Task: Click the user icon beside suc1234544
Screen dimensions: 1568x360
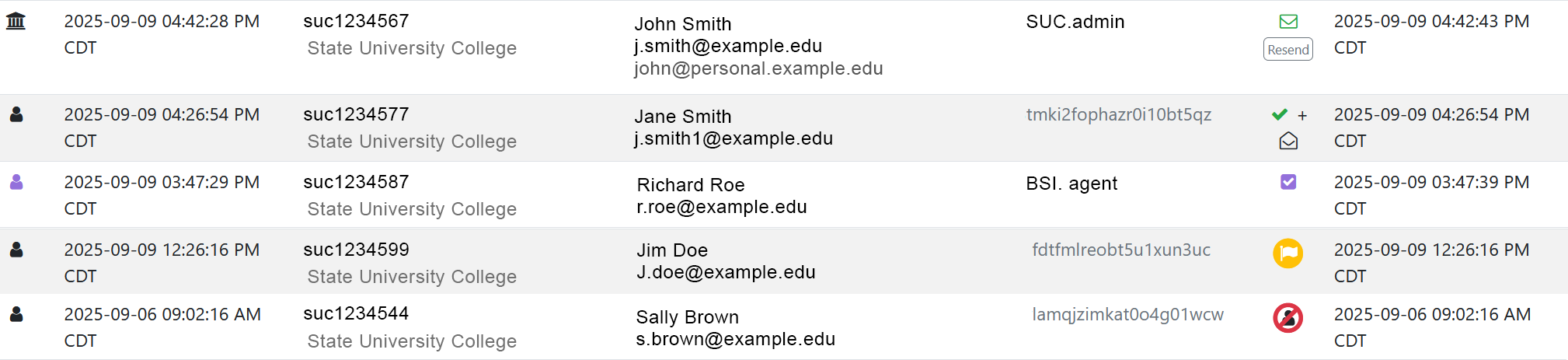Action: [16, 315]
